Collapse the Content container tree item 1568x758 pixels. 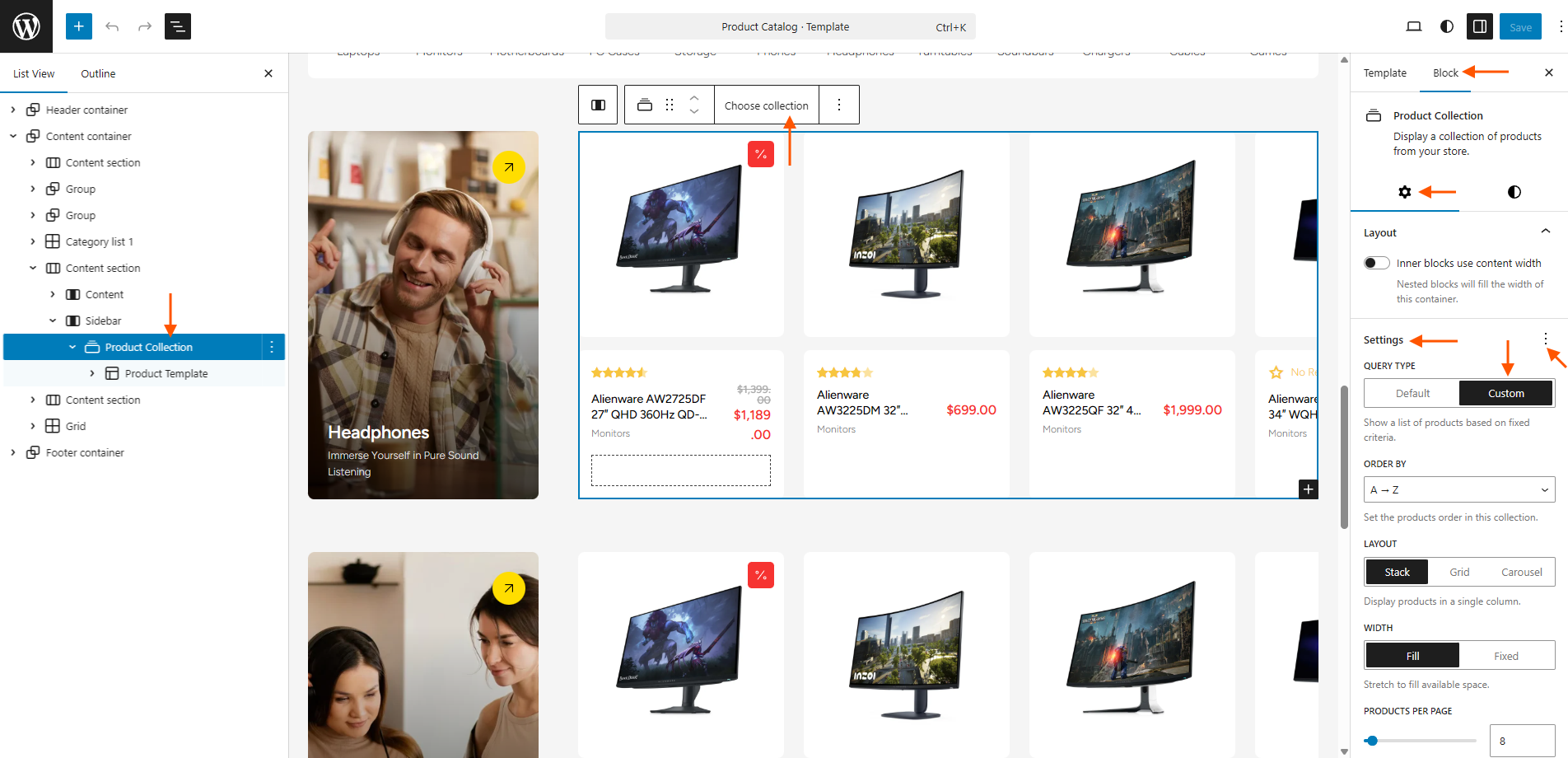point(13,136)
